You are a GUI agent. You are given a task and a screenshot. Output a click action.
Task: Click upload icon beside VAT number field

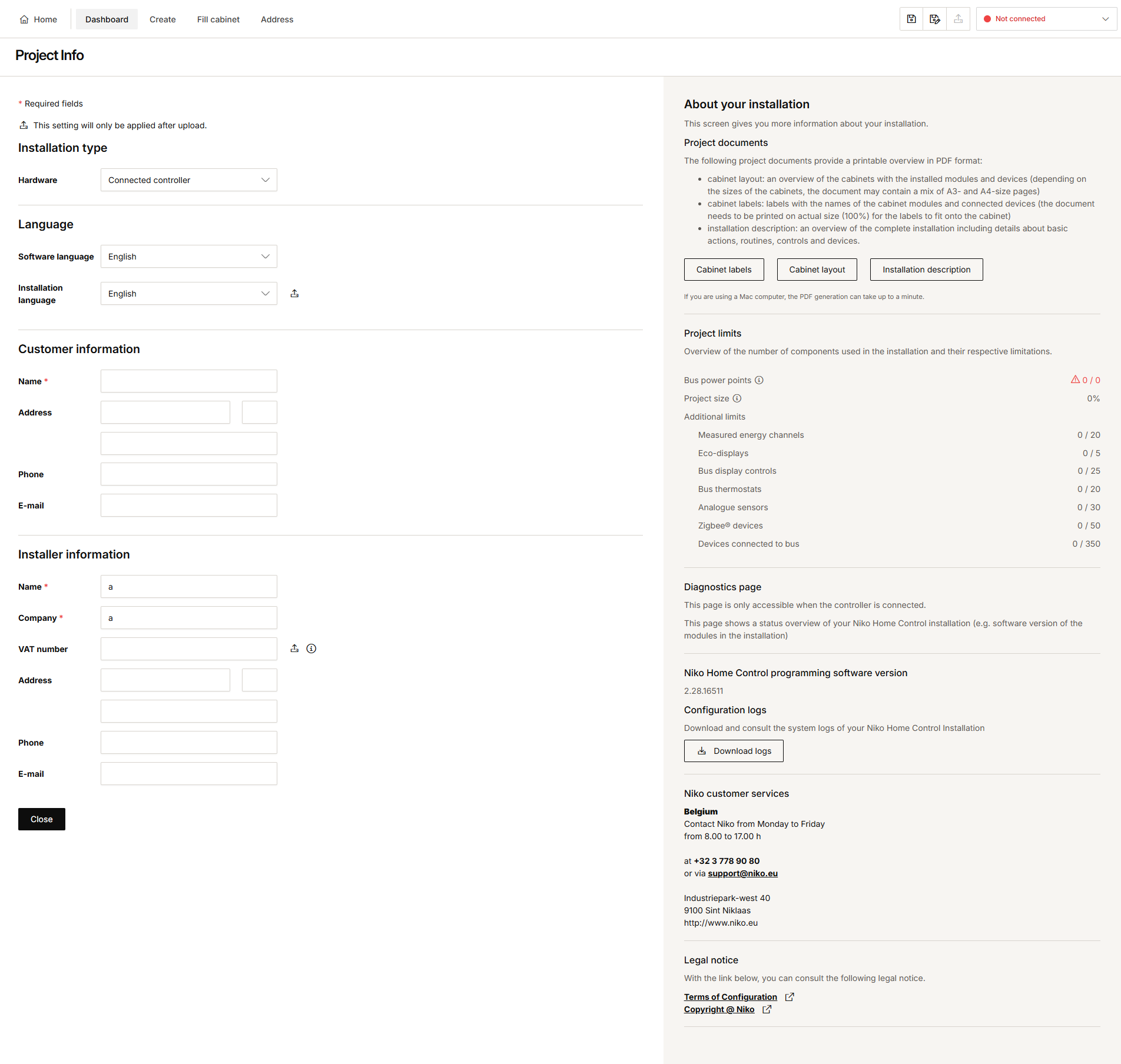tap(294, 649)
